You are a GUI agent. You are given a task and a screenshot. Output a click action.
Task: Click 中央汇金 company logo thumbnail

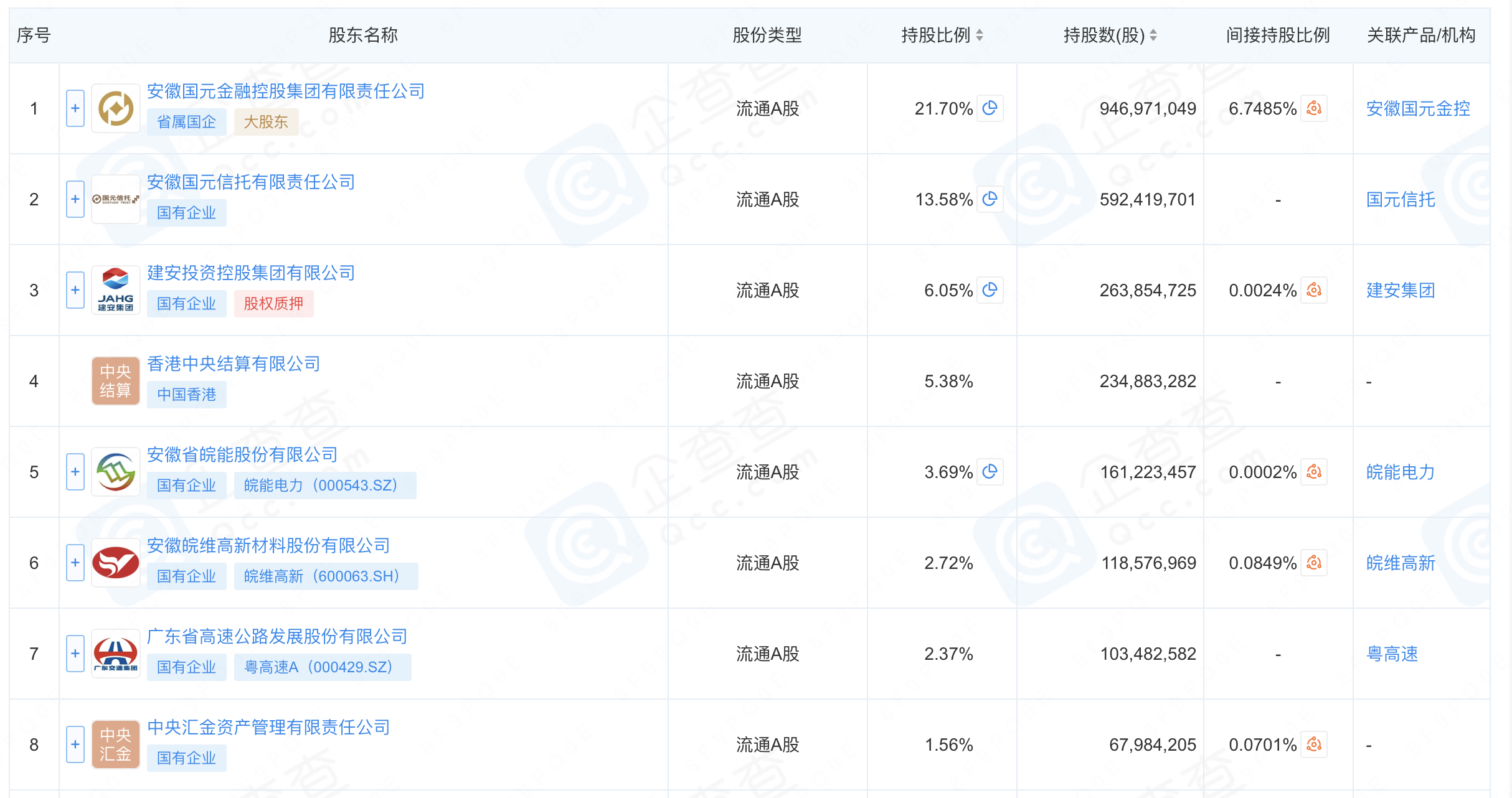116,744
